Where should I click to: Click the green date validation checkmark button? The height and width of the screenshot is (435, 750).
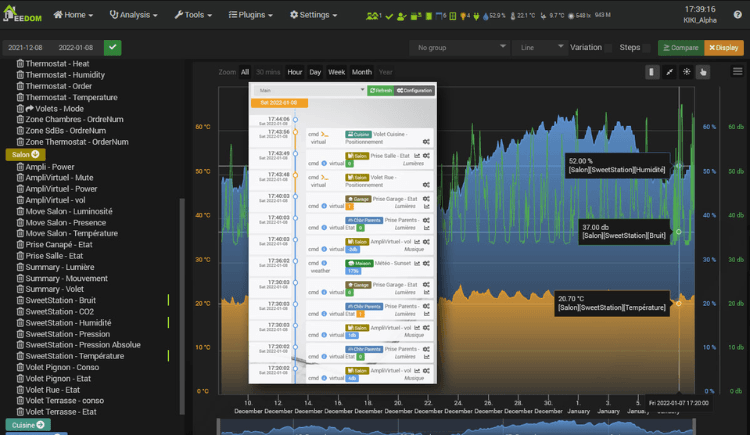pyautogui.click(x=112, y=47)
